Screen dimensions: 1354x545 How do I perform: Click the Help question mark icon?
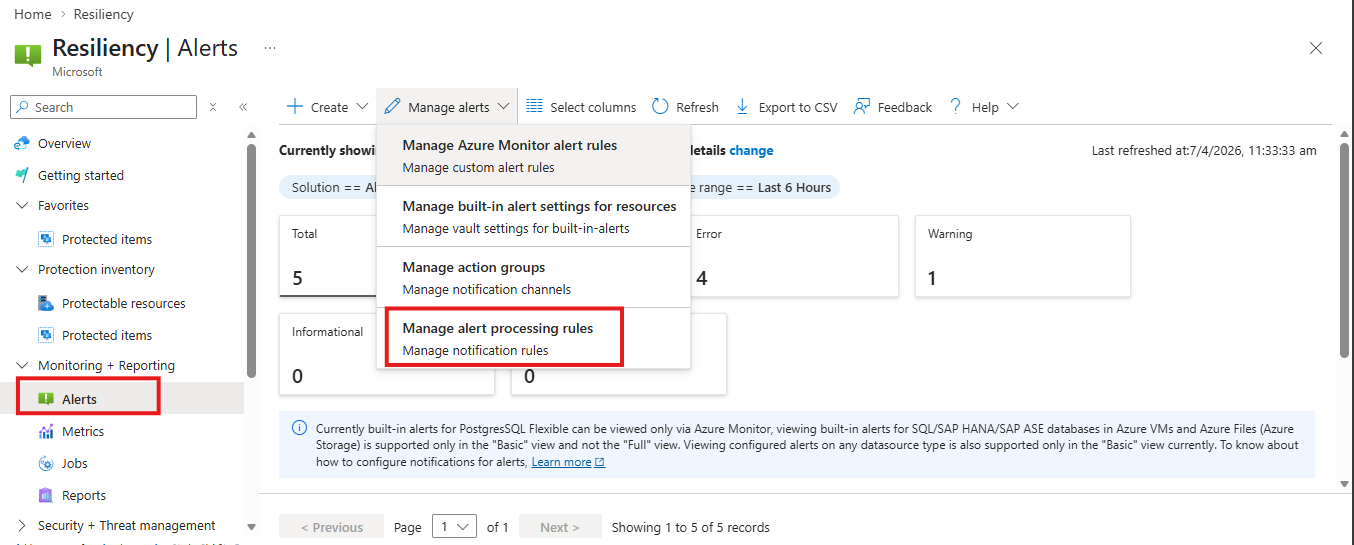tap(955, 106)
